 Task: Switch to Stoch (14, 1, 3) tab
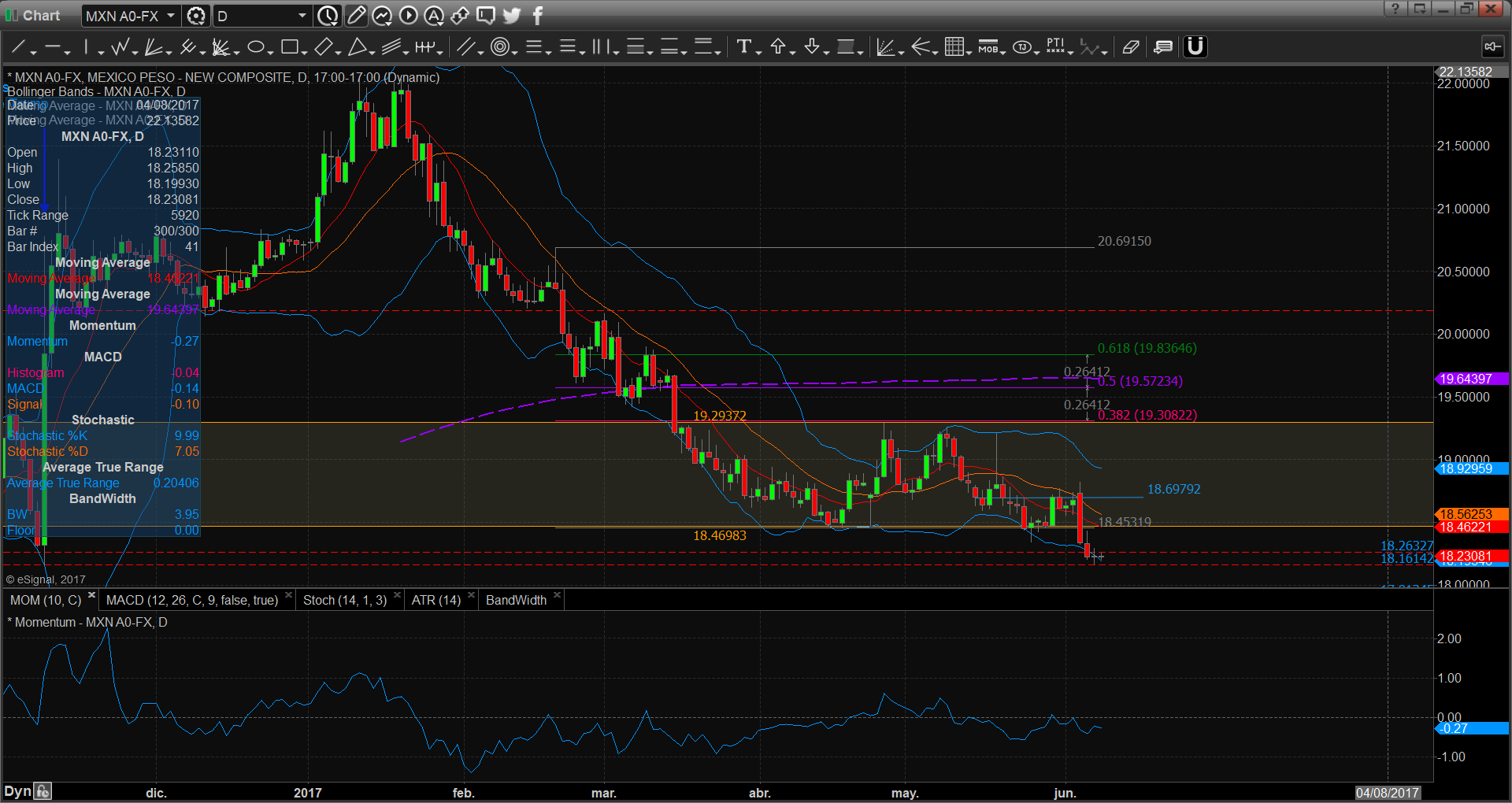click(x=345, y=601)
